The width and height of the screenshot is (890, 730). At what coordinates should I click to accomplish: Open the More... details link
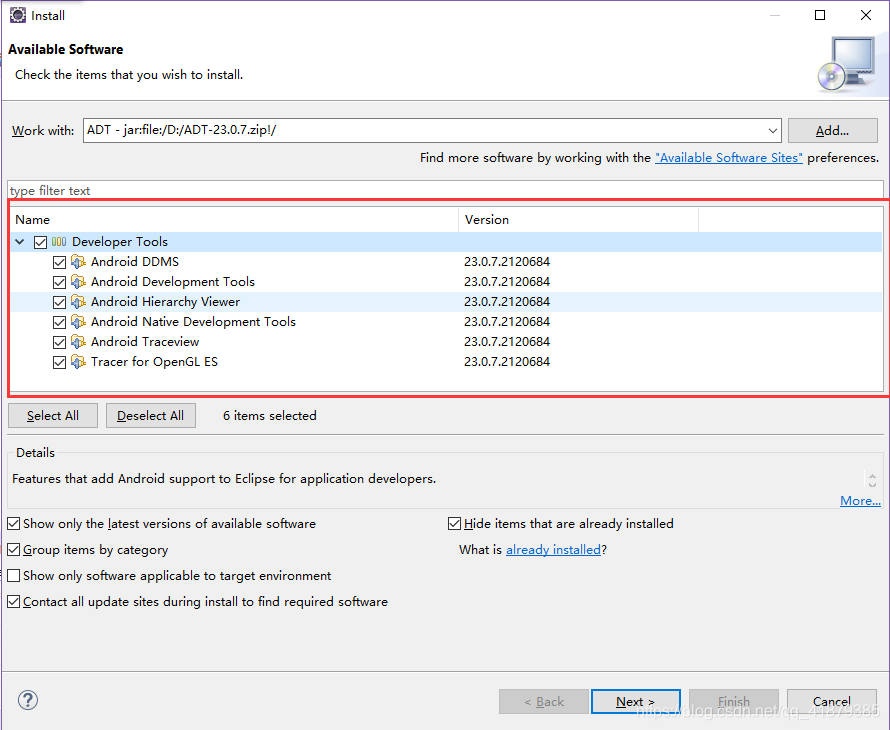click(860, 501)
